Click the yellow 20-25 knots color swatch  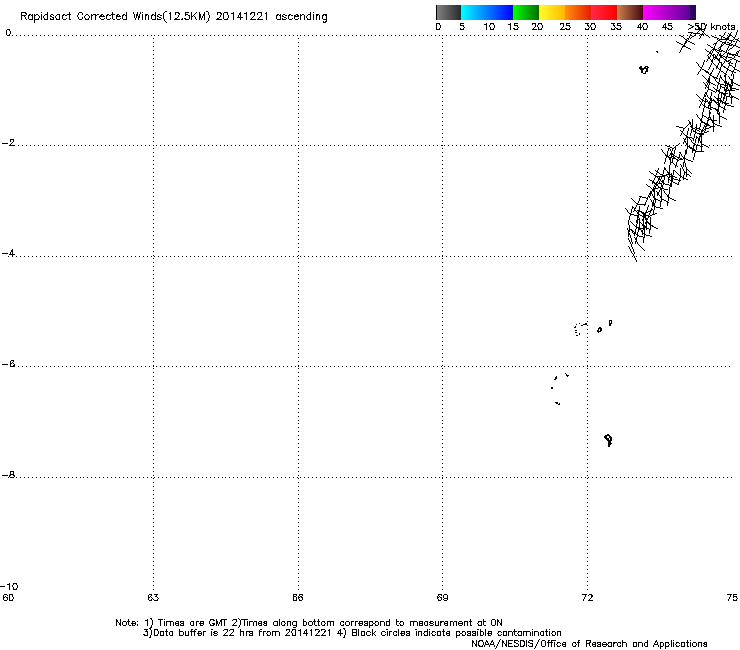pos(552,12)
